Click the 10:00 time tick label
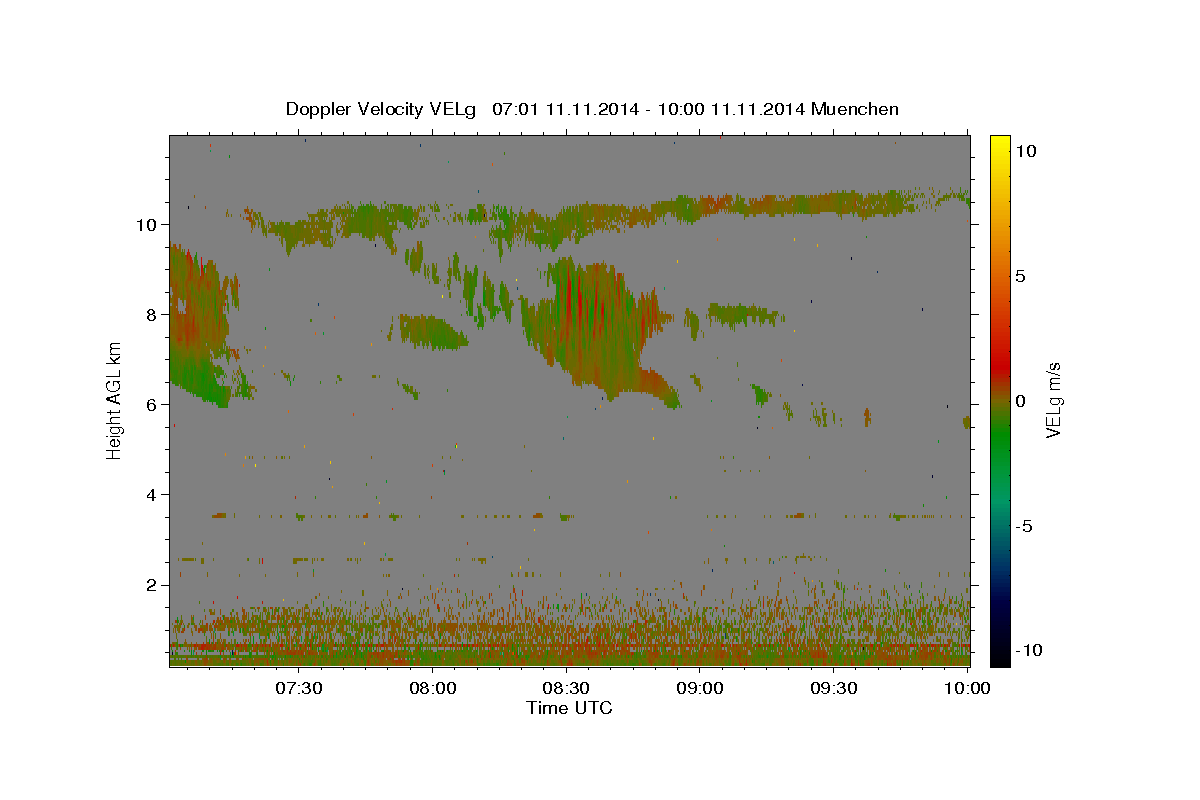 pos(967,688)
